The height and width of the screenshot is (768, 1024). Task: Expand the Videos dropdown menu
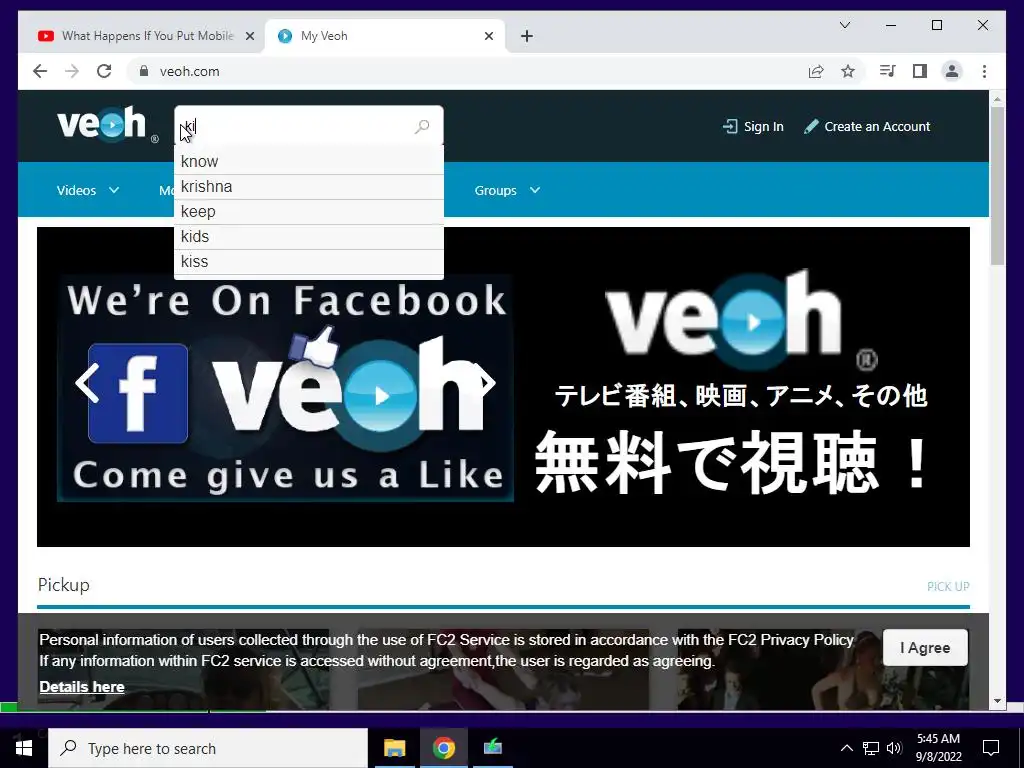click(88, 190)
